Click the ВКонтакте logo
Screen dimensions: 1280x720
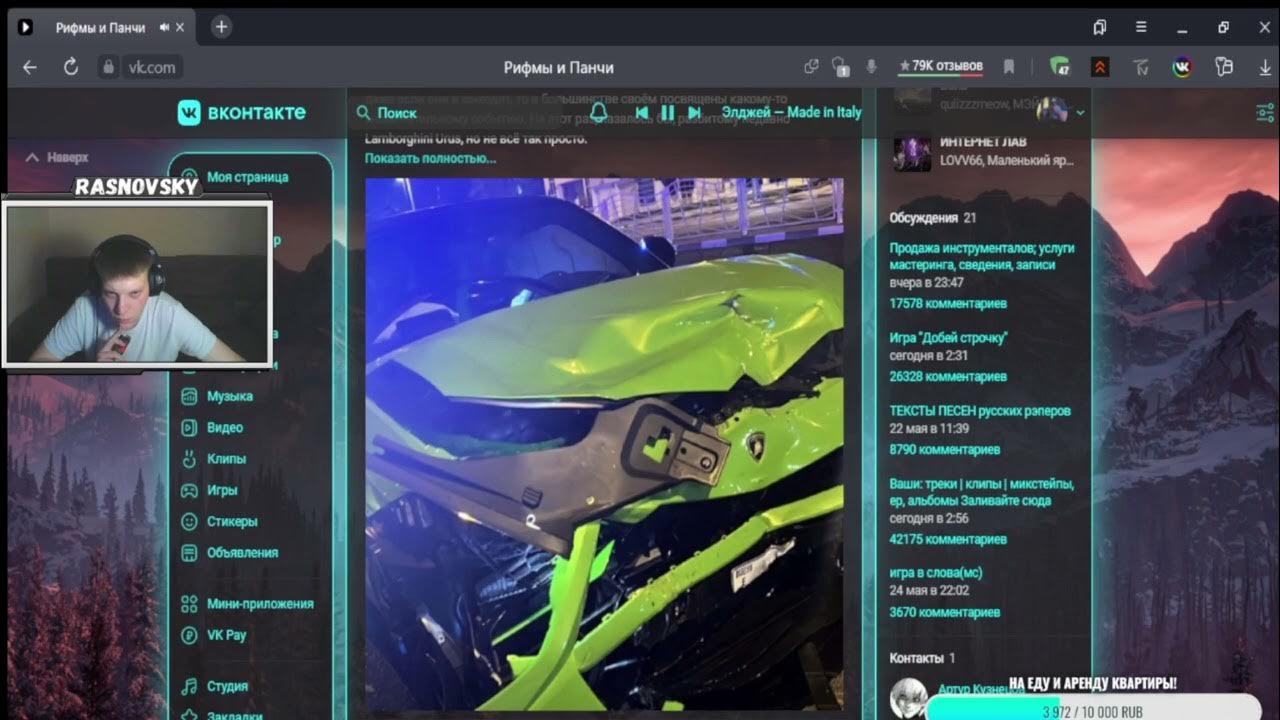242,112
